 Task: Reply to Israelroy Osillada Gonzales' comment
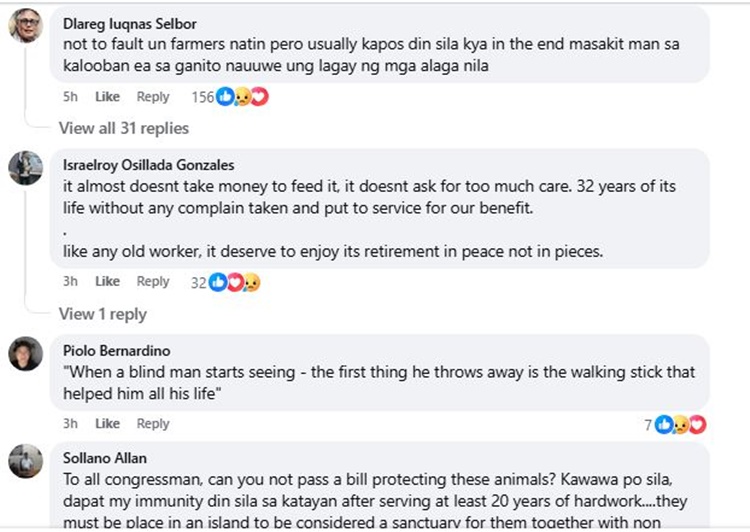(153, 282)
